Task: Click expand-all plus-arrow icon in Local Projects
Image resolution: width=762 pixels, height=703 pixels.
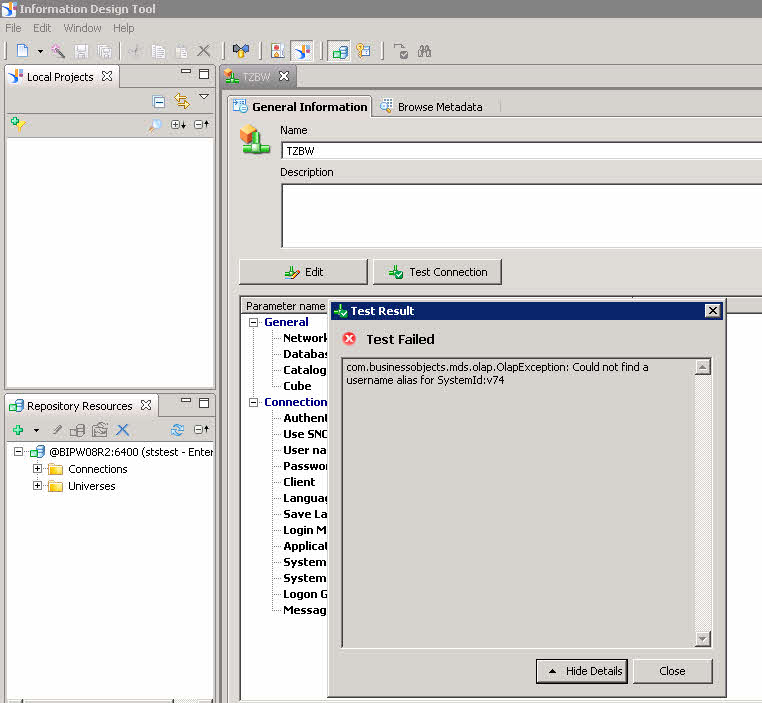Action: pyautogui.click(x=178, y=125)
